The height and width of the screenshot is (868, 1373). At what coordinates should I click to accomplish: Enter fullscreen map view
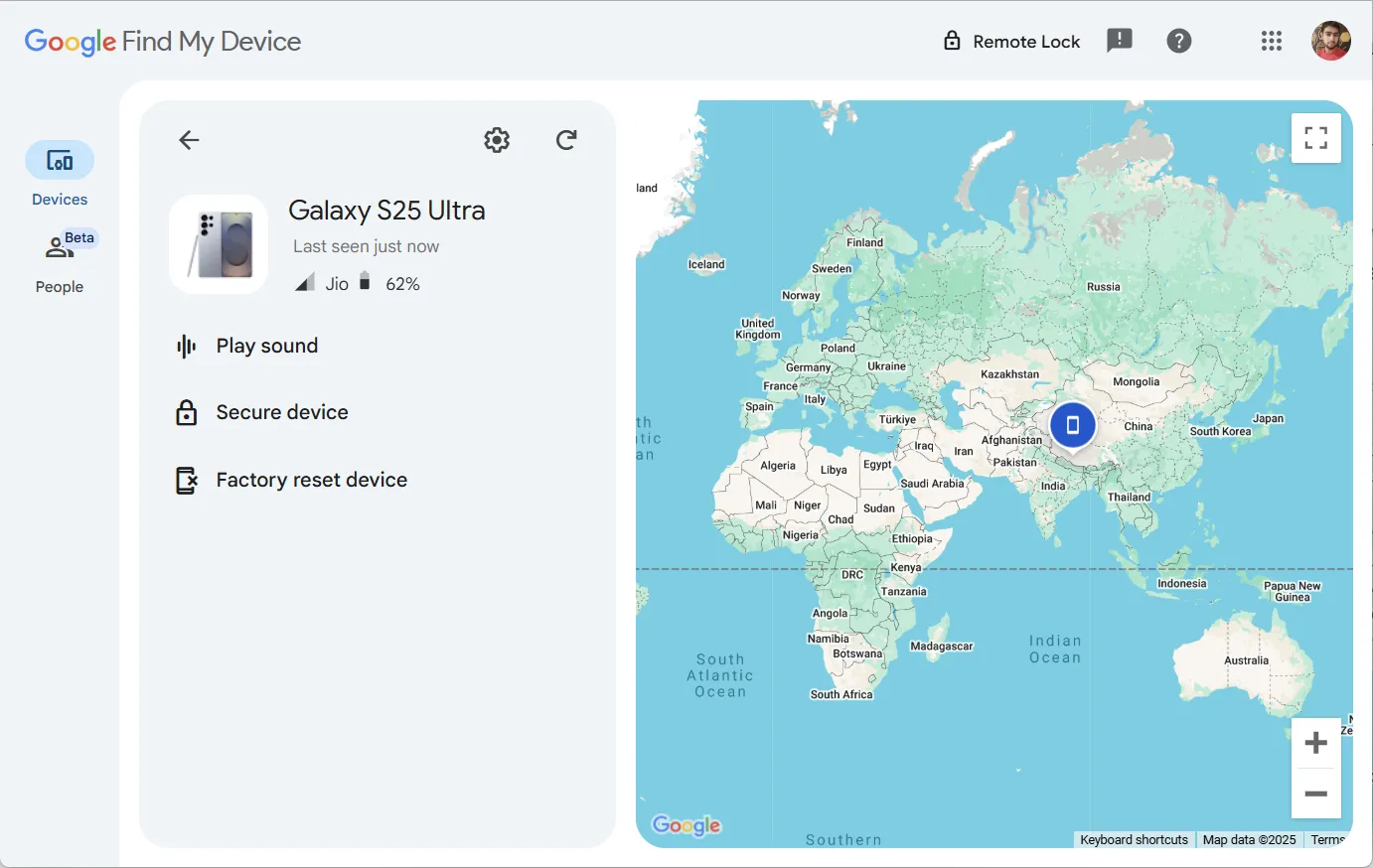coord(1315,138)
